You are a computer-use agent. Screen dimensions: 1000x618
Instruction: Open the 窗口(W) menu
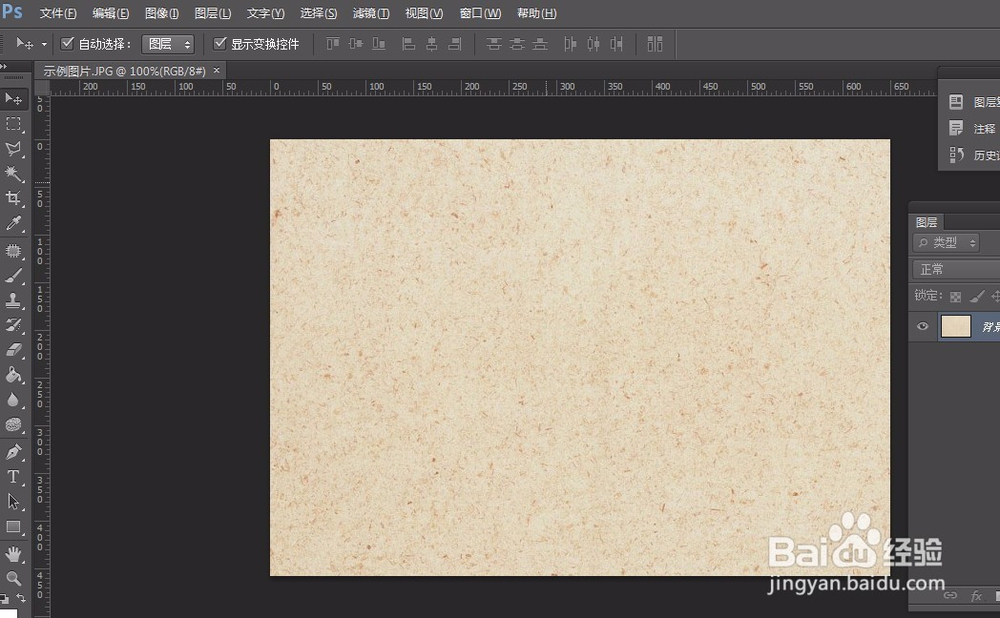(x=480, y=13)
